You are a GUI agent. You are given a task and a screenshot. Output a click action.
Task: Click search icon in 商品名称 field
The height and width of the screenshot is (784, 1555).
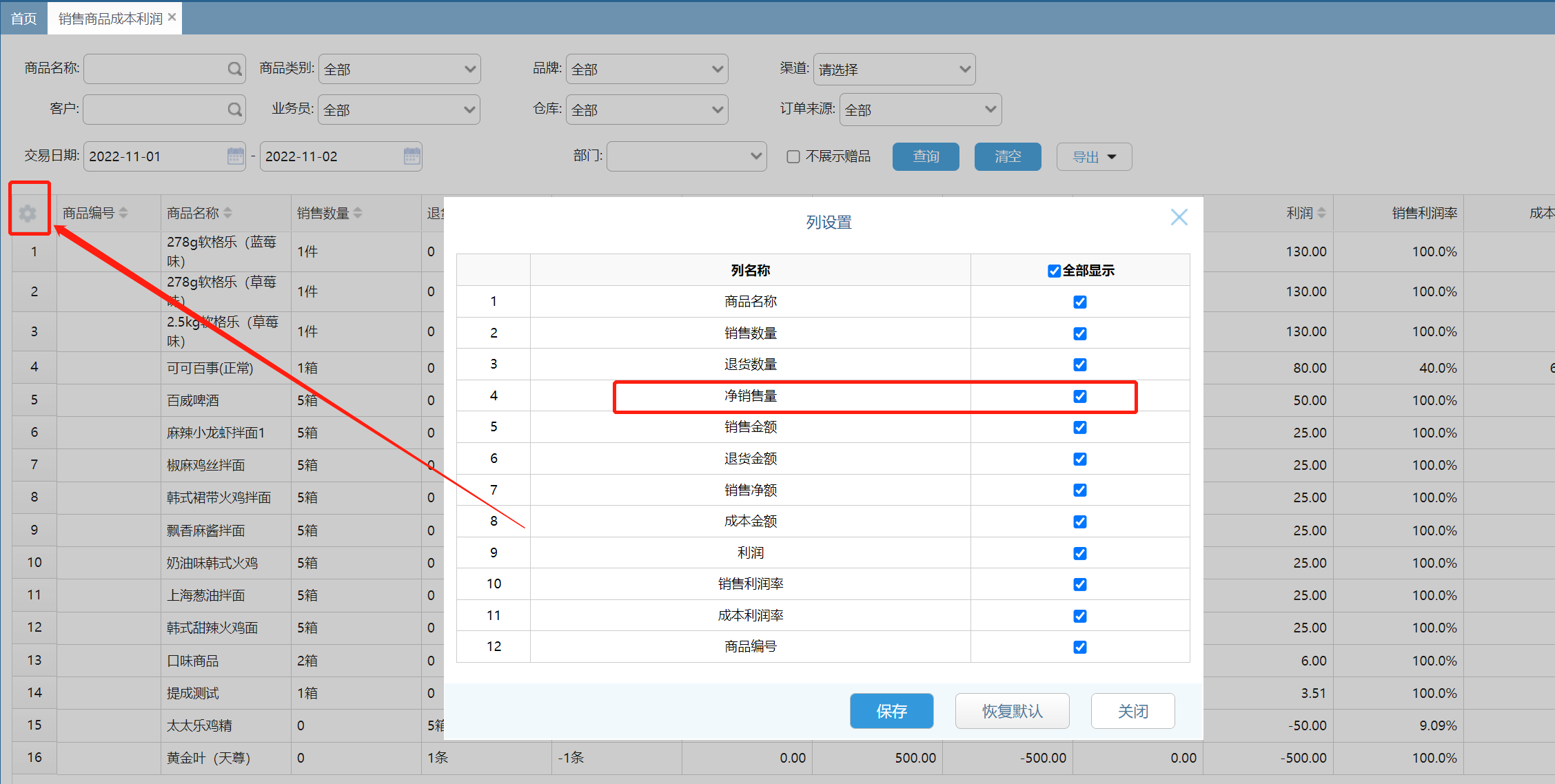click(234, 69)
